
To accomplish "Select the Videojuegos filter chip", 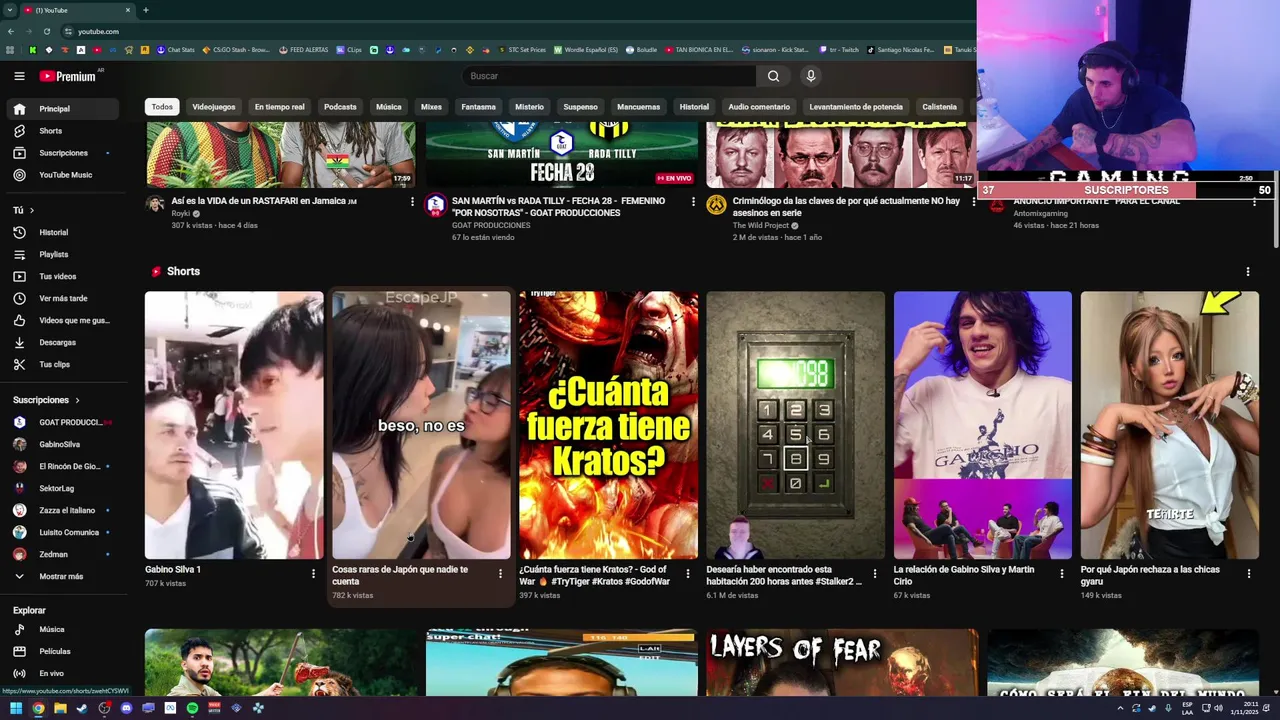I will point(214,107).
